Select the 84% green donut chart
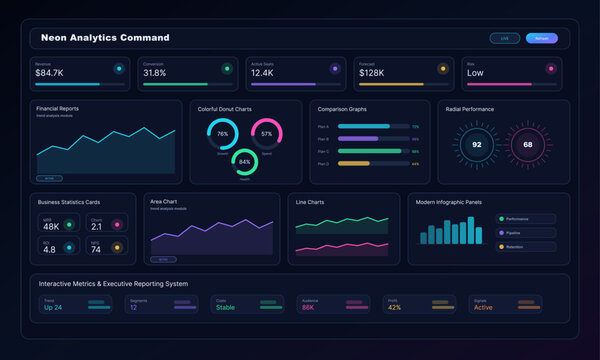The width and height of the screenshot is (600, 360). (x=245, y=162)
